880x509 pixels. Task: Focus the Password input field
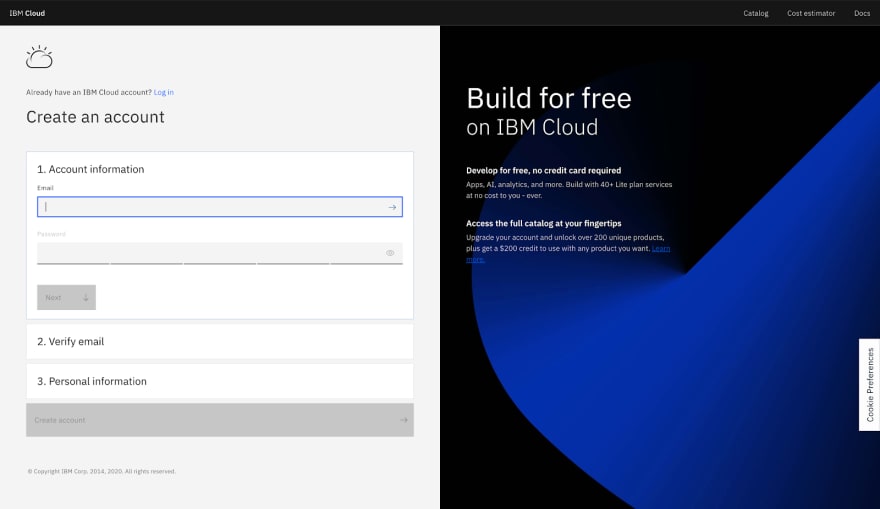coord(220,253)
